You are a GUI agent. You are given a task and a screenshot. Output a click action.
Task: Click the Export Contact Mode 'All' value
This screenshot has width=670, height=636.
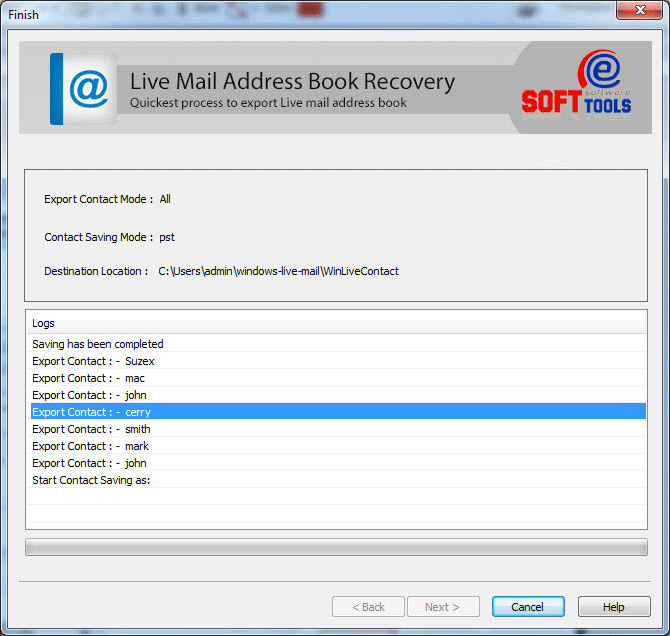165,199
